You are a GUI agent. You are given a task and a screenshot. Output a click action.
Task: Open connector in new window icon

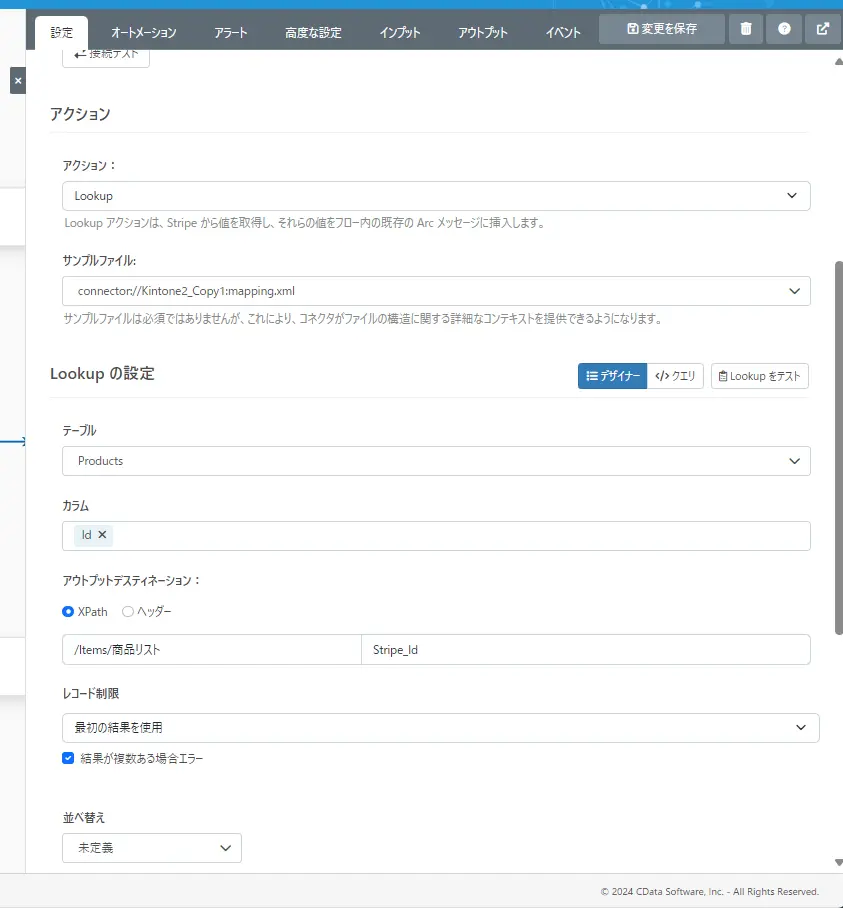[x=822, y=28]
